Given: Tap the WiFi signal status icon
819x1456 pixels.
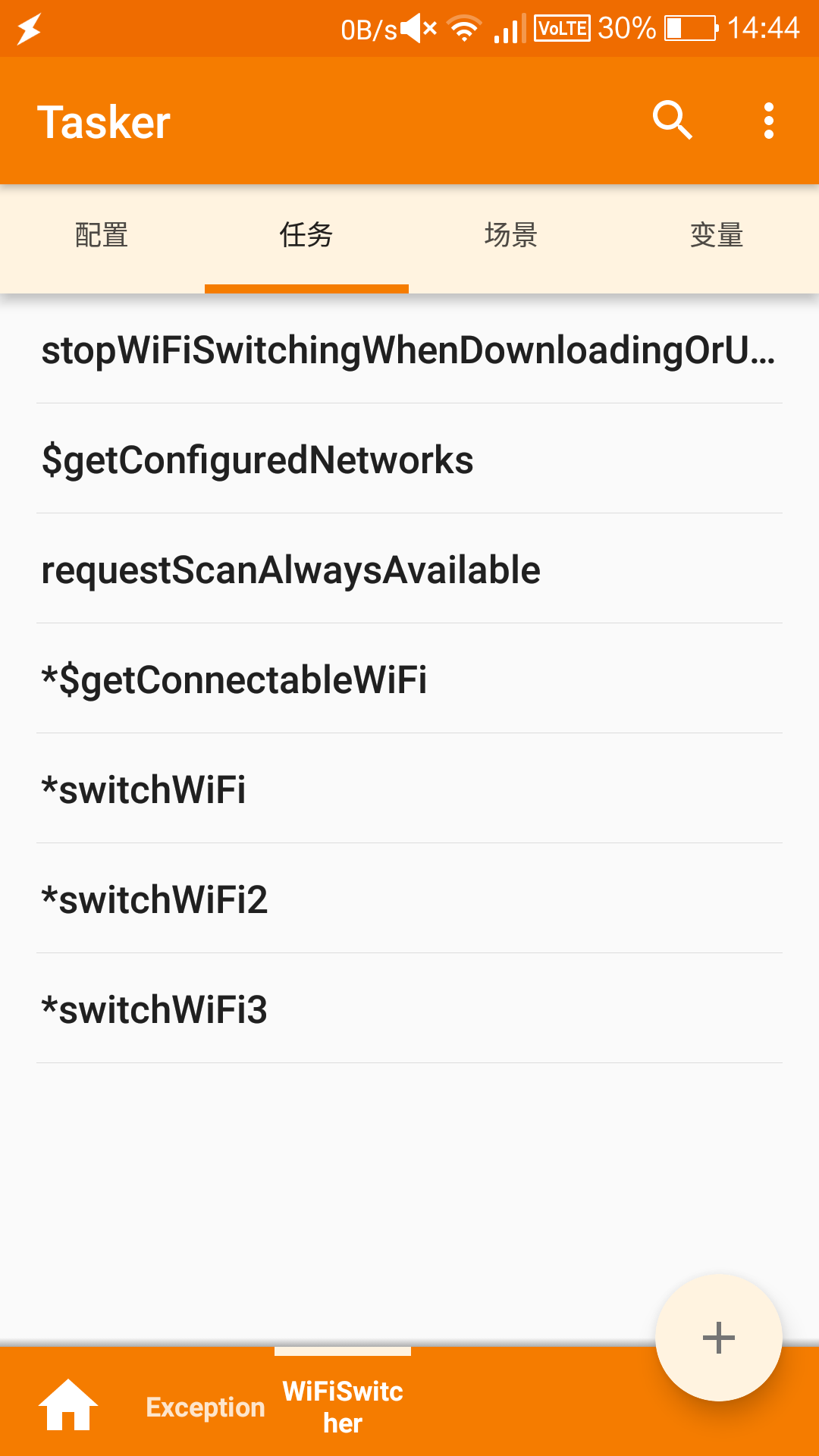Looking at the screenshot, I should click(x=464, y=29).
